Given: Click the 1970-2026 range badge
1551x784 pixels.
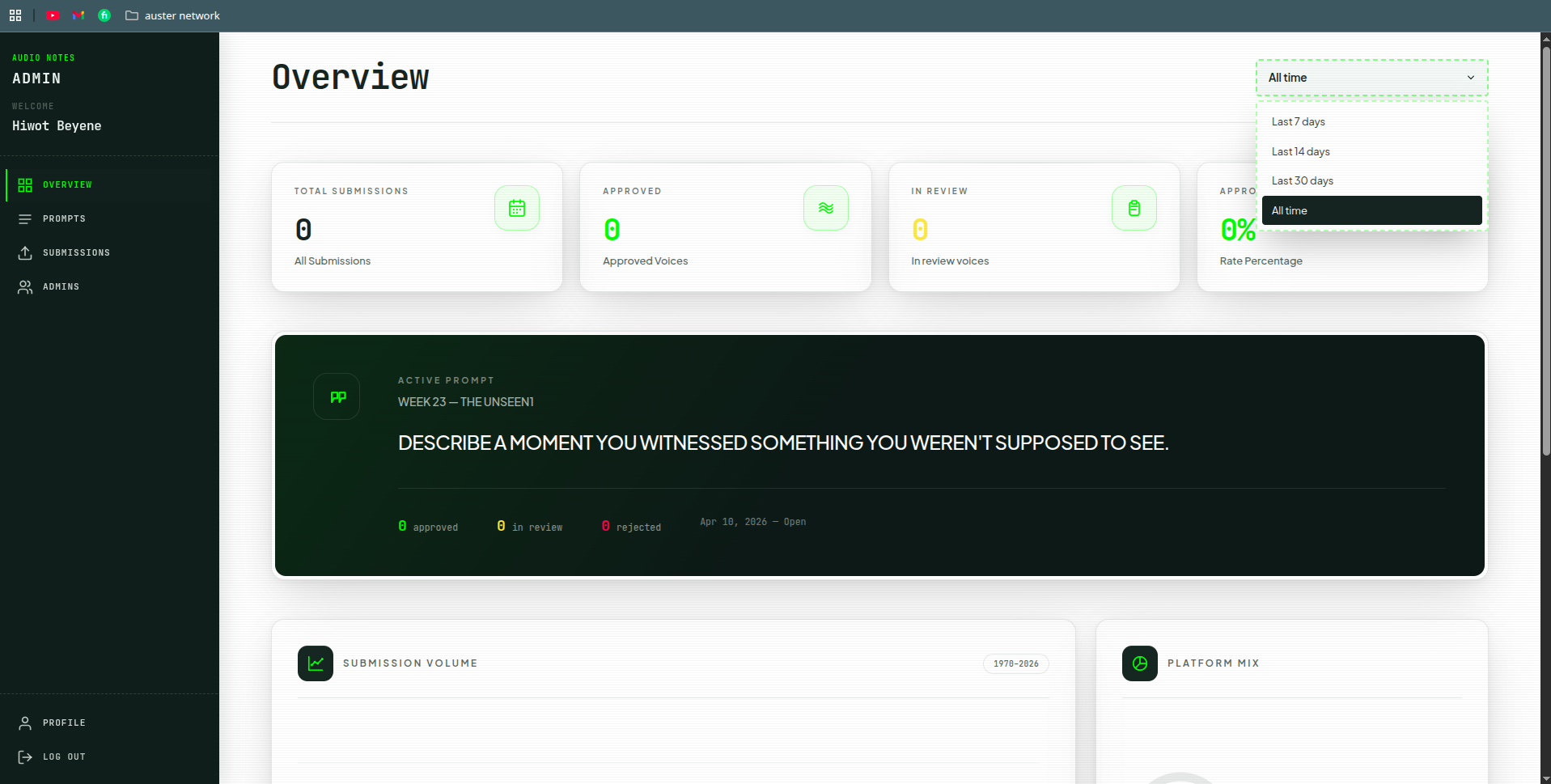Looking at the screenshot, I should 1016,663.
